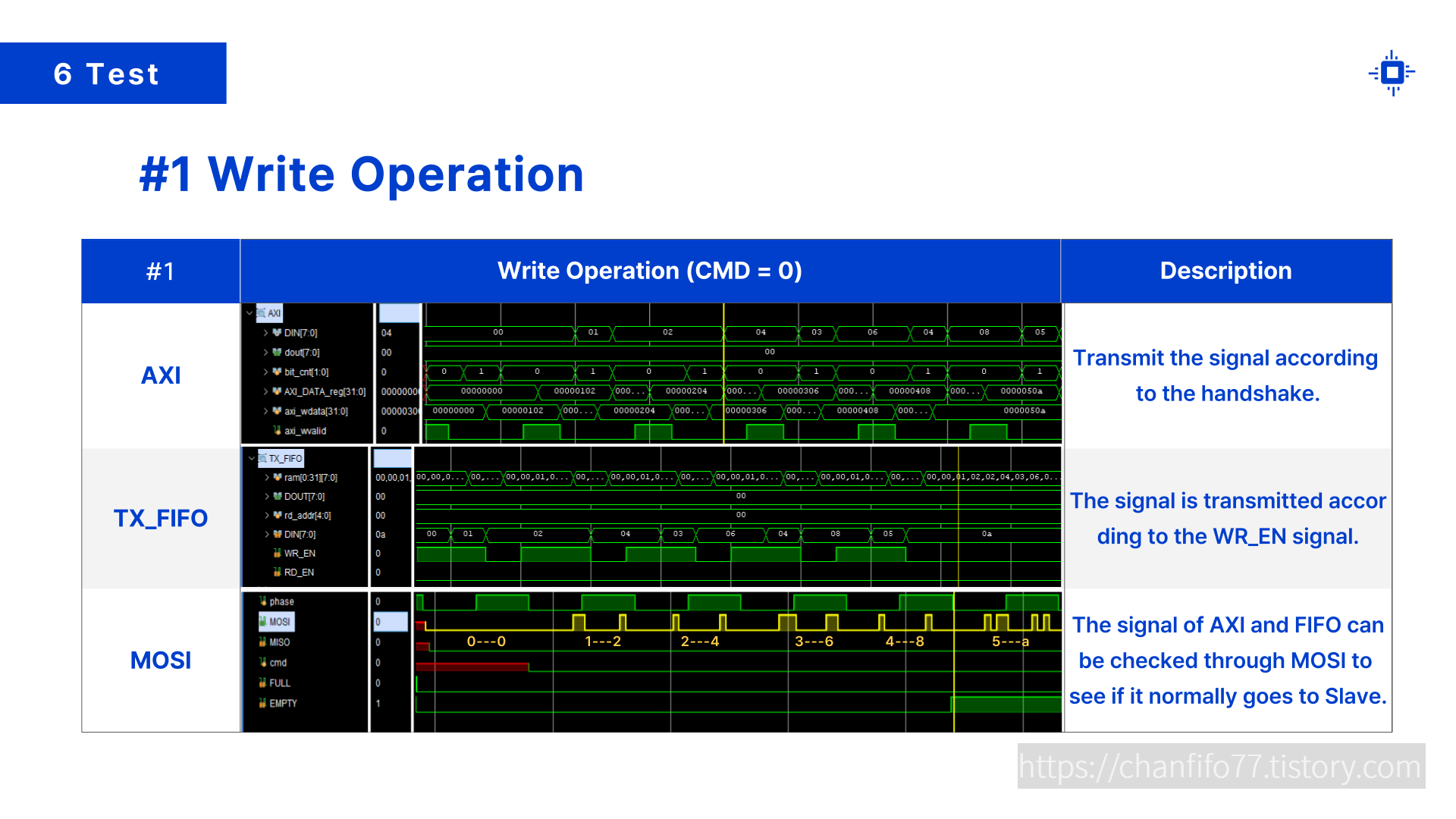
Task: Select the phase signal row
Action: point(281,601)
